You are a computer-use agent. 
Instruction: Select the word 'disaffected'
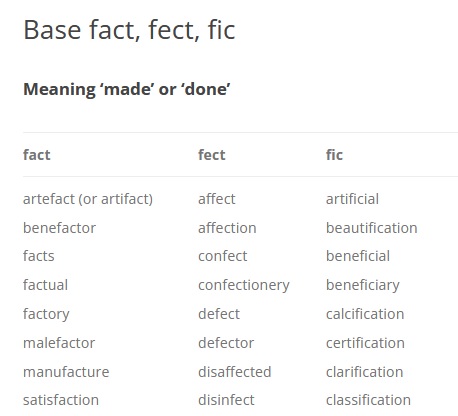tap(235, 372)
